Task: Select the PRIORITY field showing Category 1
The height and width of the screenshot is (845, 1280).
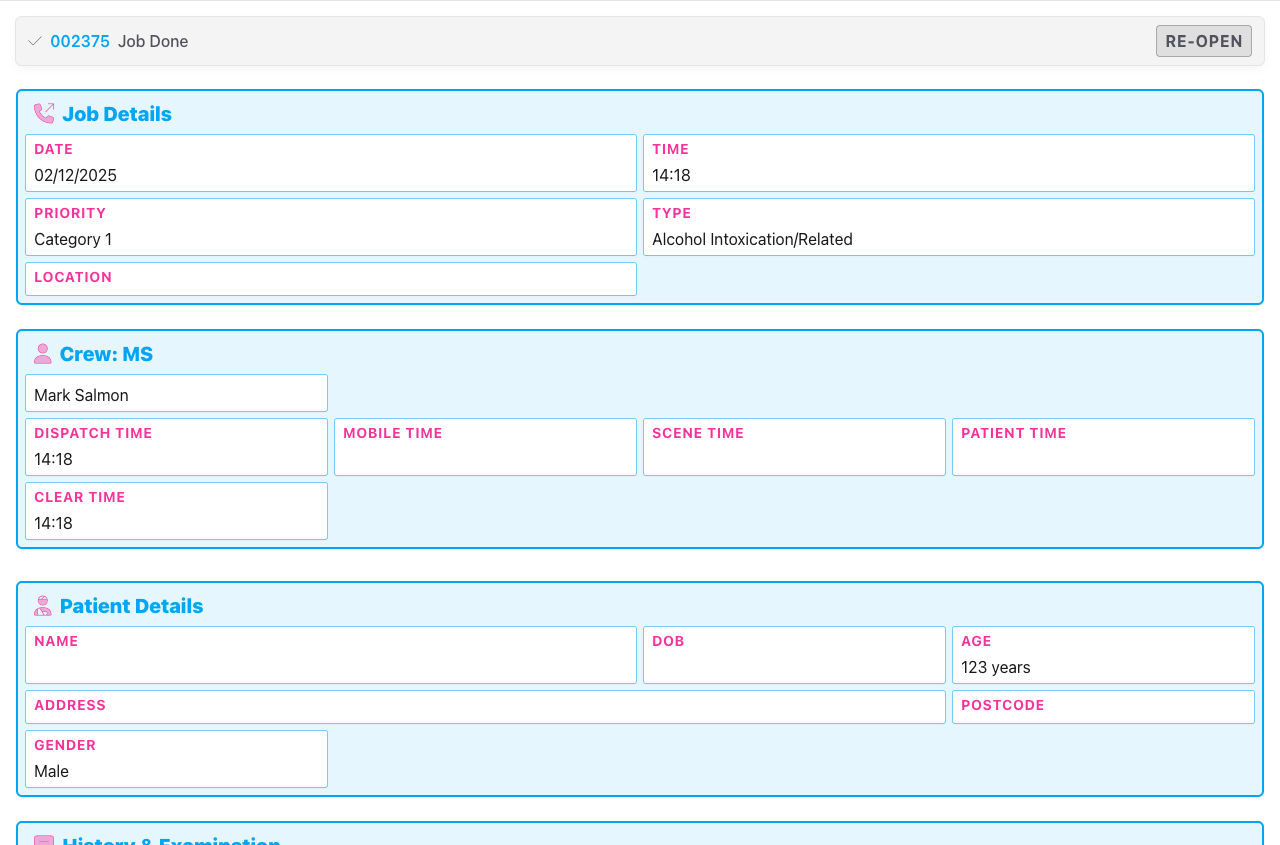Action: click(330, 239)
